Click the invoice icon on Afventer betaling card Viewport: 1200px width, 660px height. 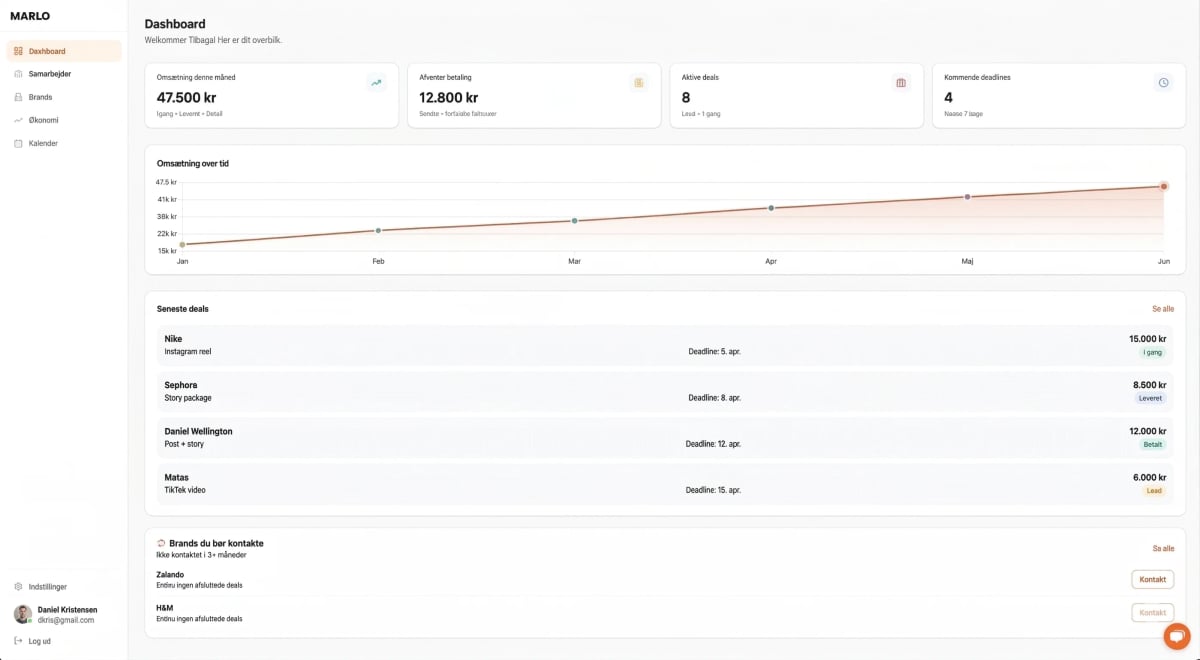click(639, 83)
